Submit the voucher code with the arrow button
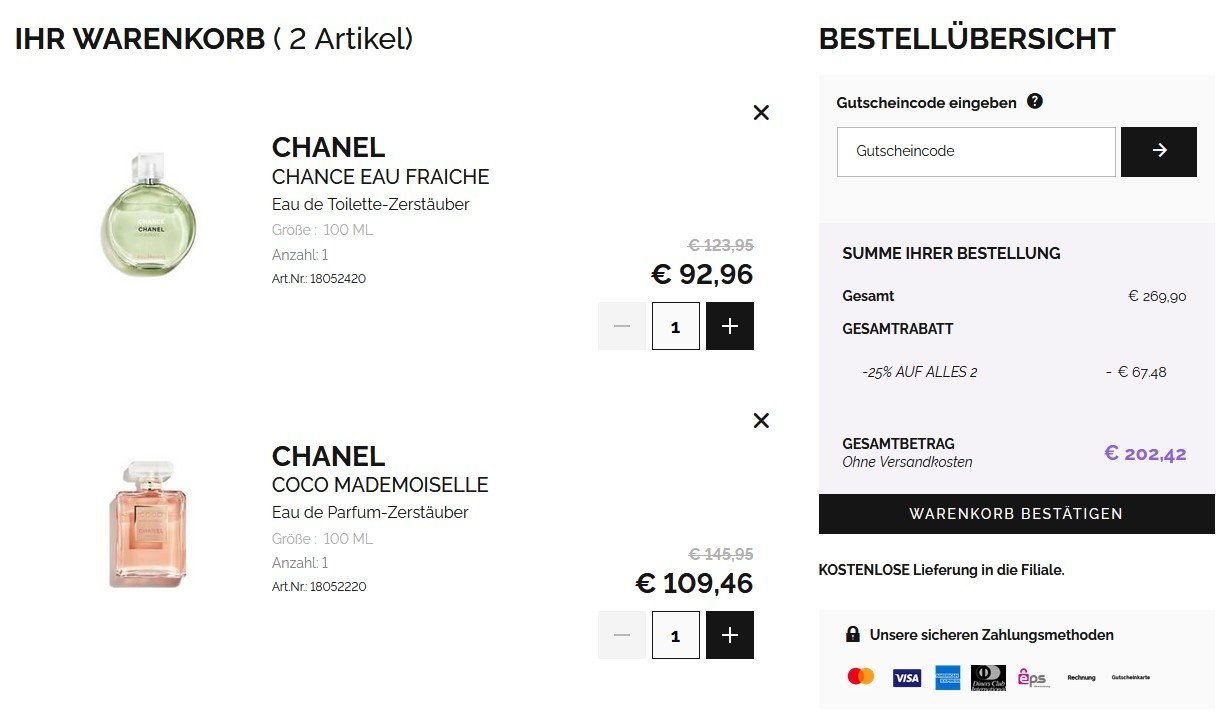1229x717 pixels. click(1159, 151)
